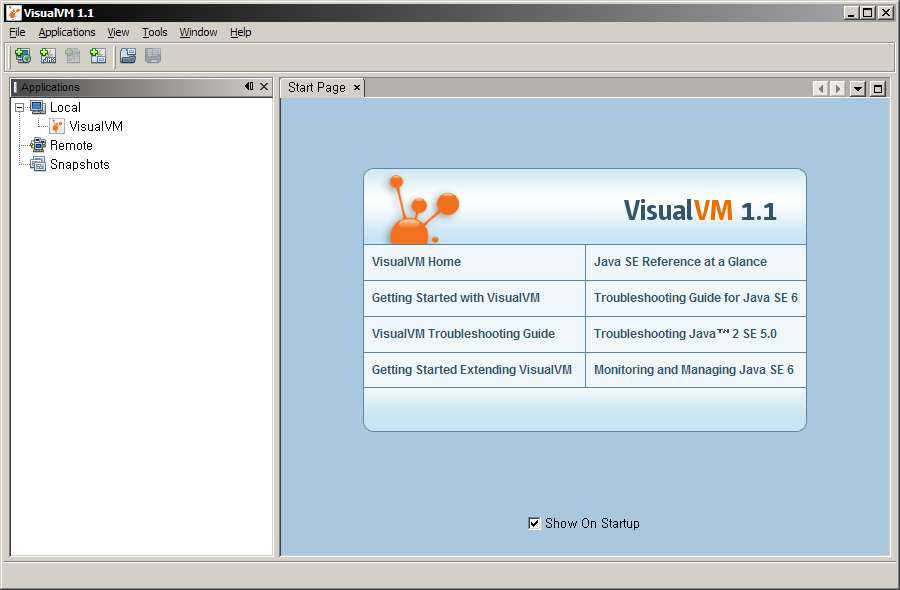Open Getting Started with VisualVM link
This screenshot has width=900, height=590.
456,298
